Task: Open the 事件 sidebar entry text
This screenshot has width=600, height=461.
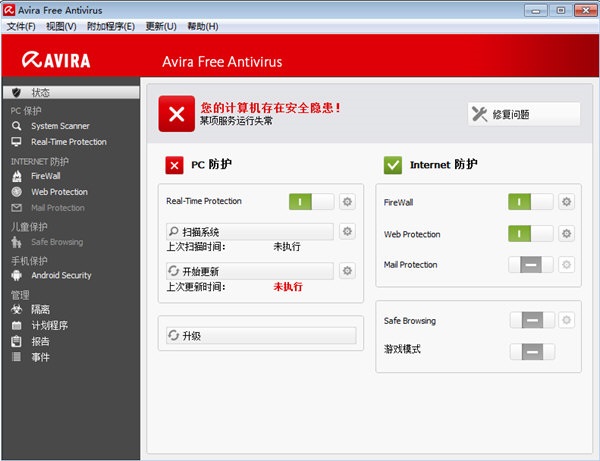Action: (x=41, y=357)
